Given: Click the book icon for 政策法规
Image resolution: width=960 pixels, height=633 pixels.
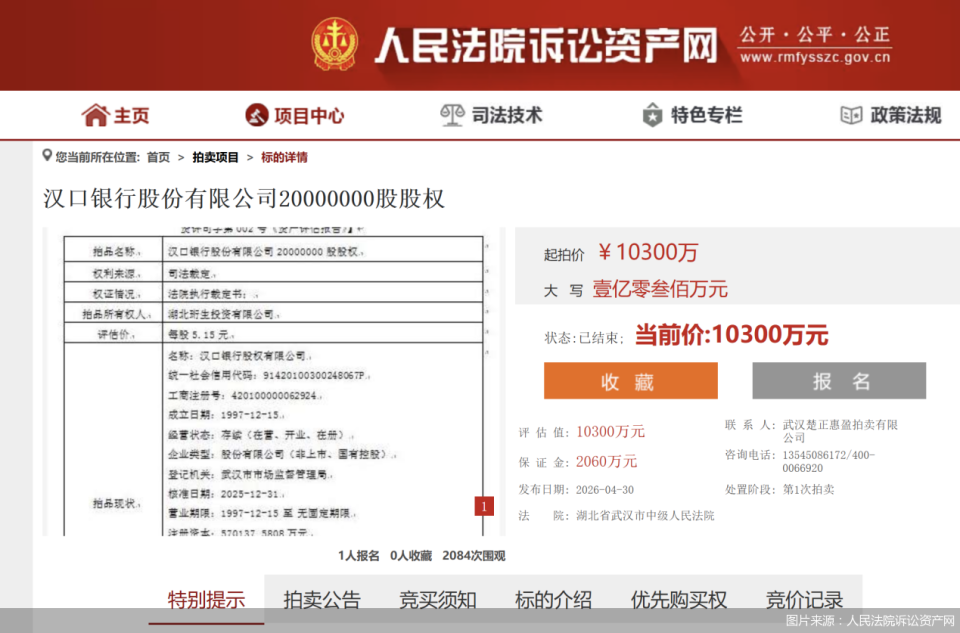Looking at the screenshot, I should (x=851, y=115).
